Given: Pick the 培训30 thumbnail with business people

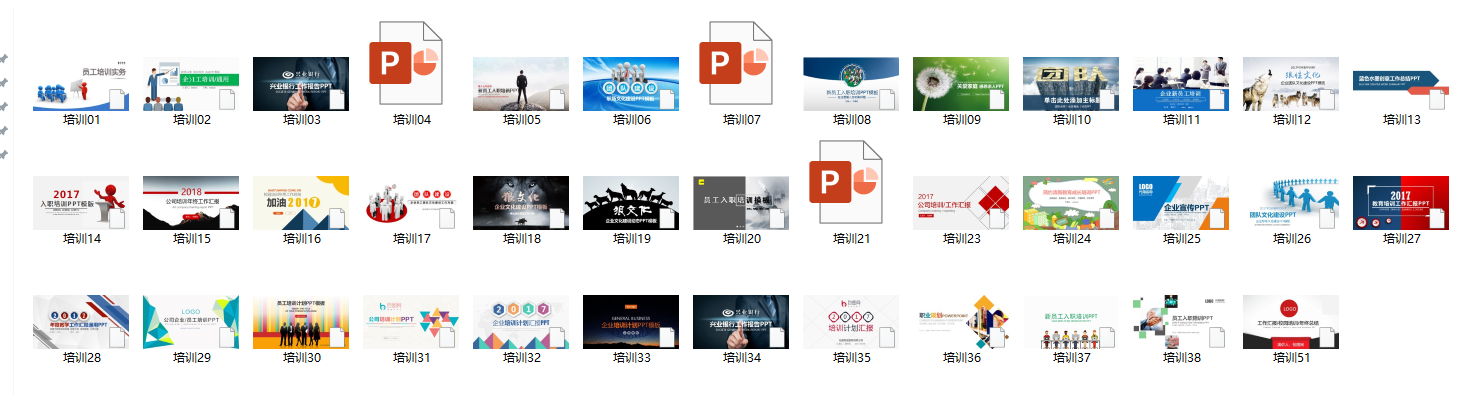Looking at the screenshot, I should tap(301, 322).
